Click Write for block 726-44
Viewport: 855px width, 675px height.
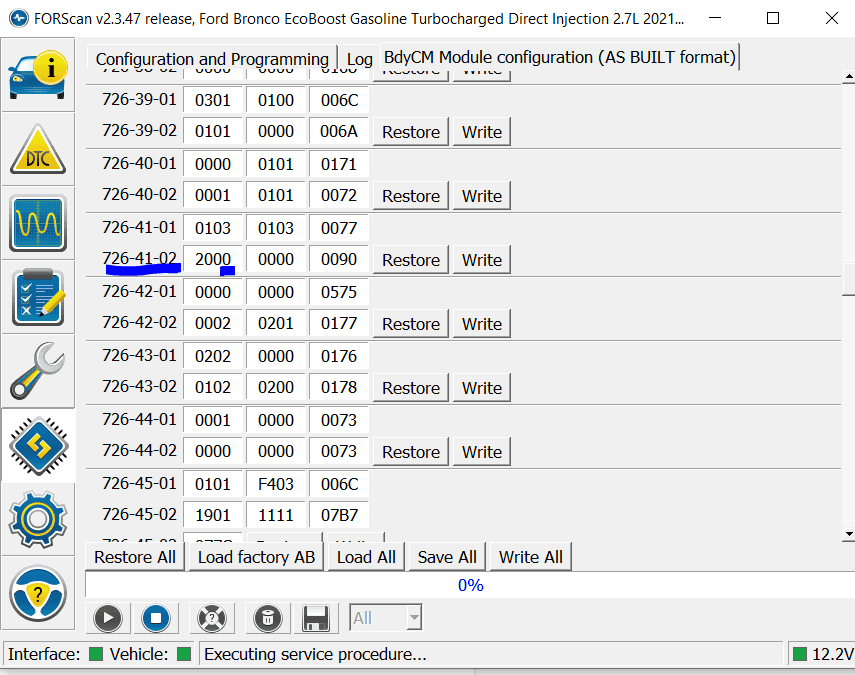point(482,452)
